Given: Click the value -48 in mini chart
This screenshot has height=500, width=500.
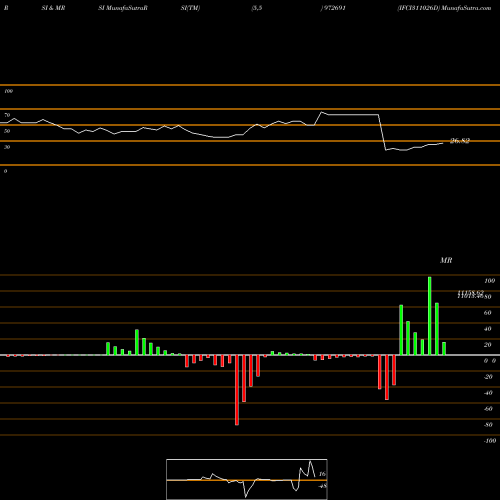Looking at the screenshot, I should [x=322, y=486].
